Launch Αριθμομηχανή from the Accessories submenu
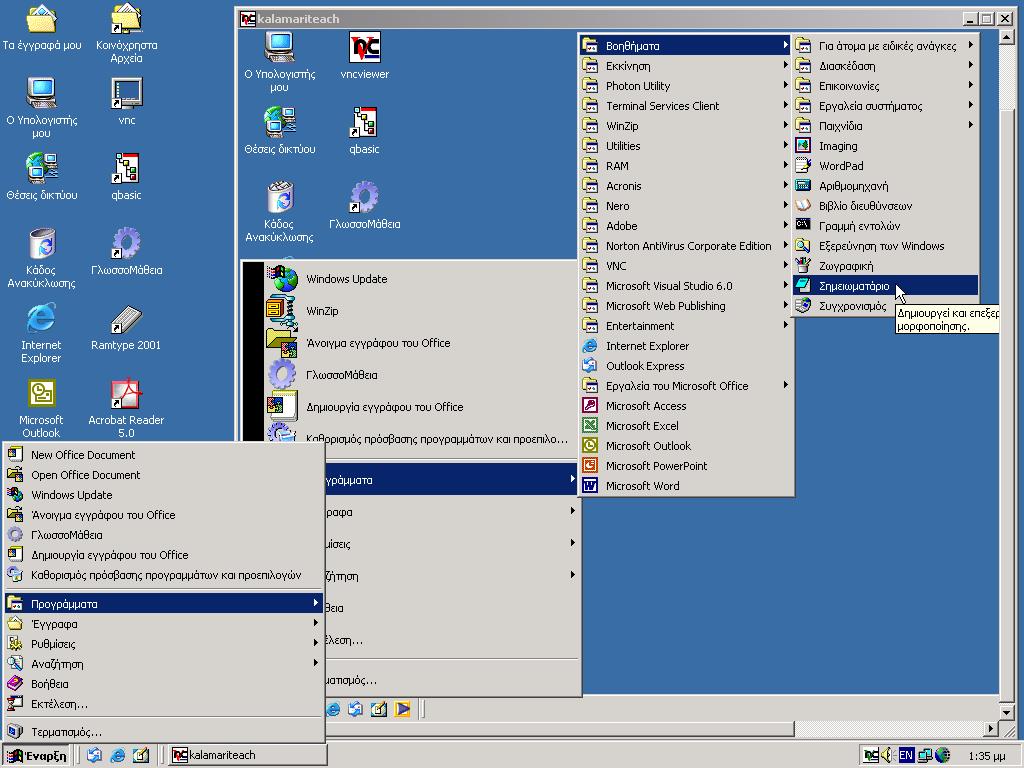This screenshot has height=768, width=1024. tap(885, 185)
